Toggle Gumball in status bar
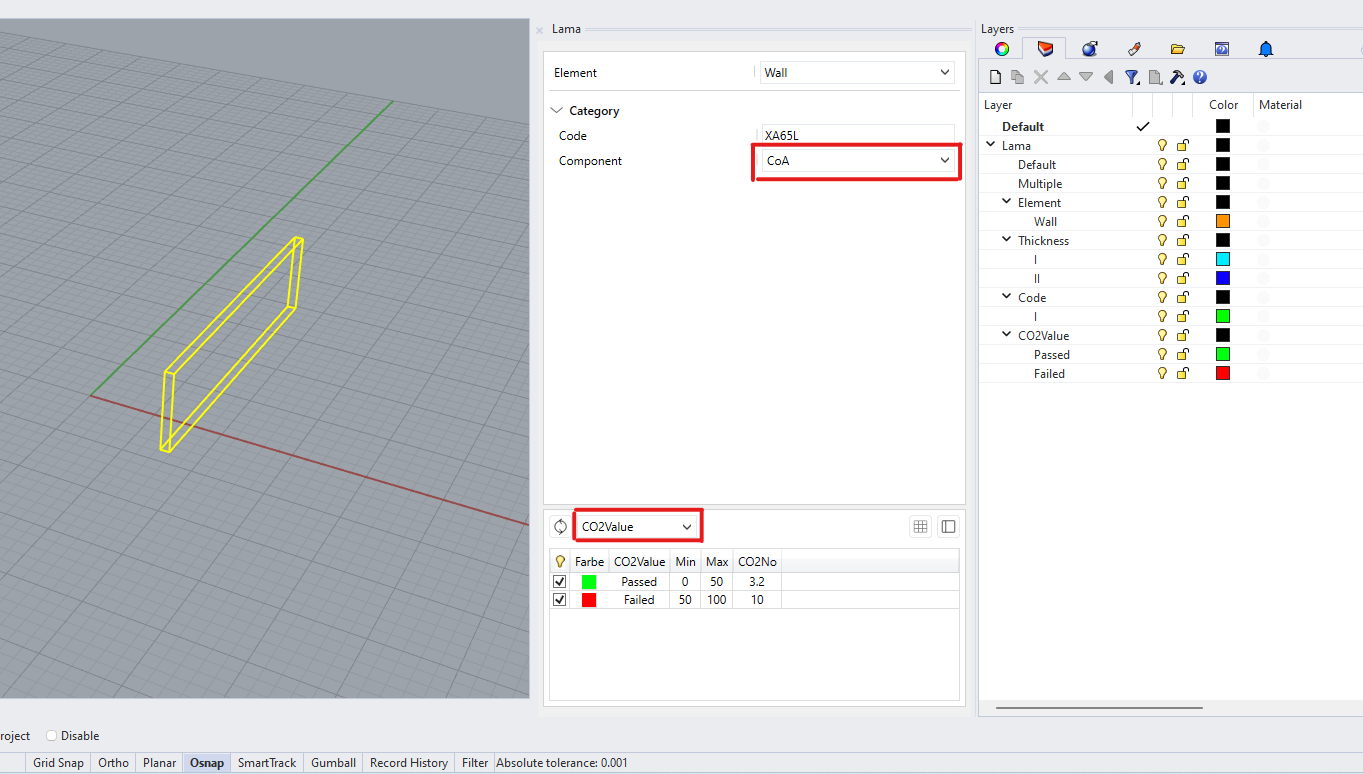 (333, 763)
